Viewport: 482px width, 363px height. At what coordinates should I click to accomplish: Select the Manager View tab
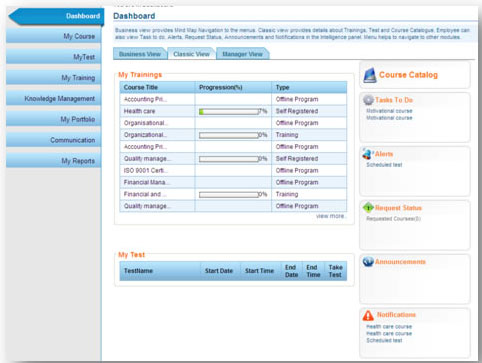[242, 54]
